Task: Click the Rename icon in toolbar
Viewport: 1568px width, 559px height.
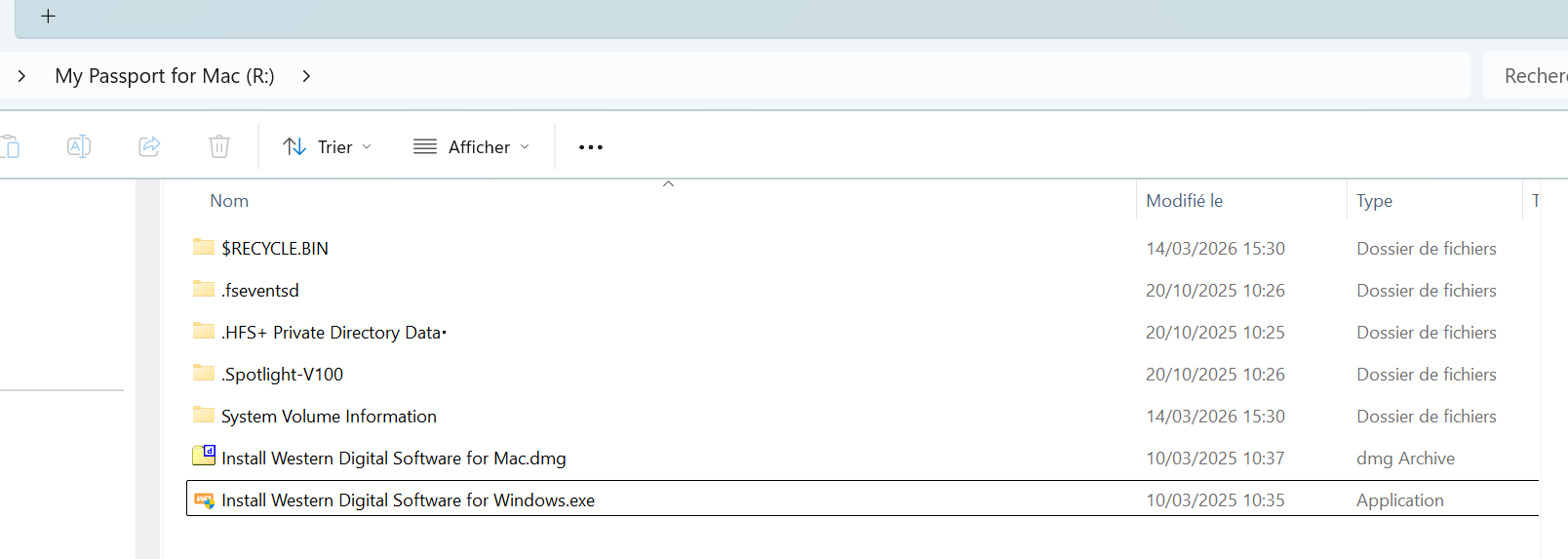Action: click(x=79, y=147)
